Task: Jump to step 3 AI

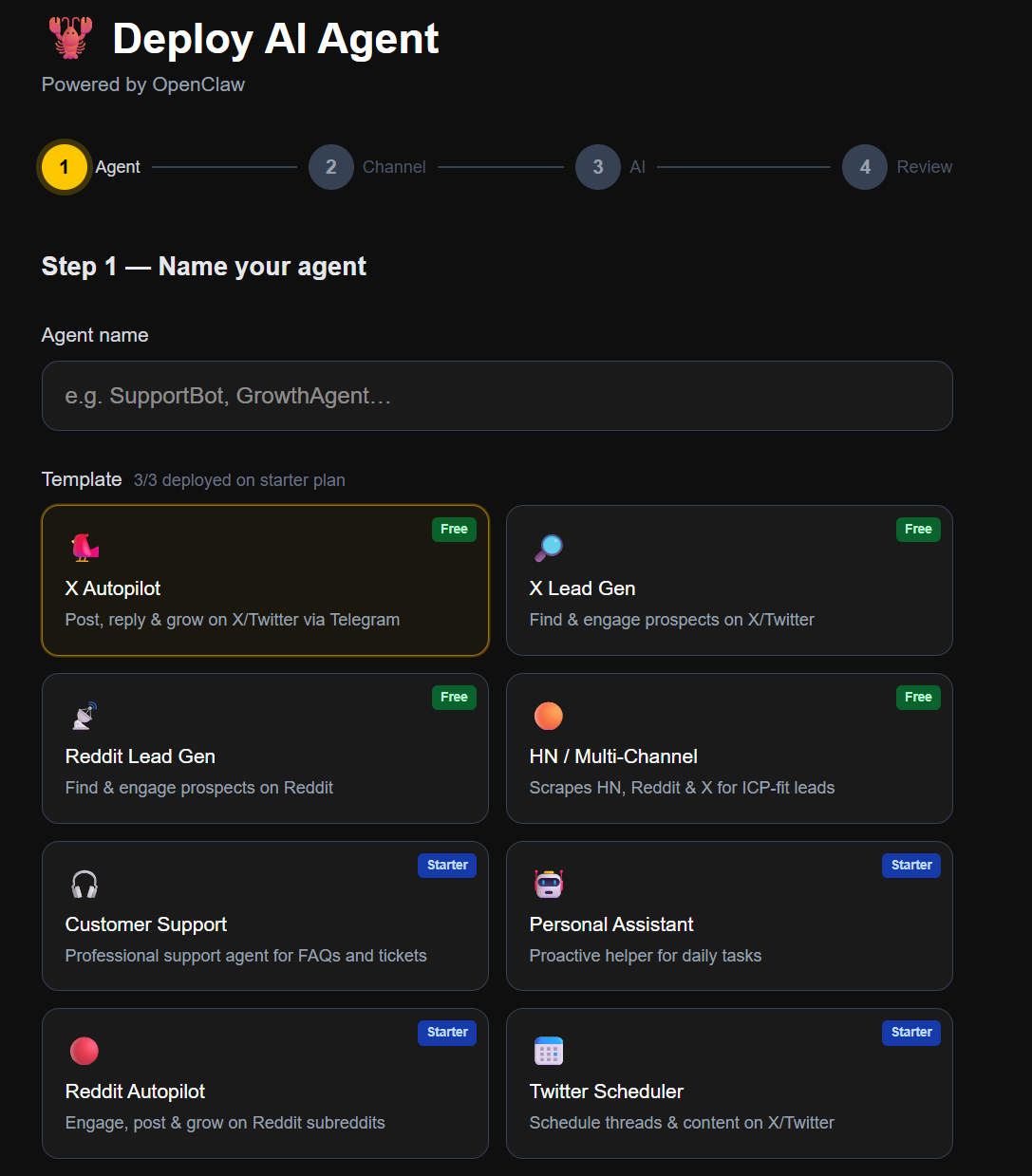Action: (598, 167)
